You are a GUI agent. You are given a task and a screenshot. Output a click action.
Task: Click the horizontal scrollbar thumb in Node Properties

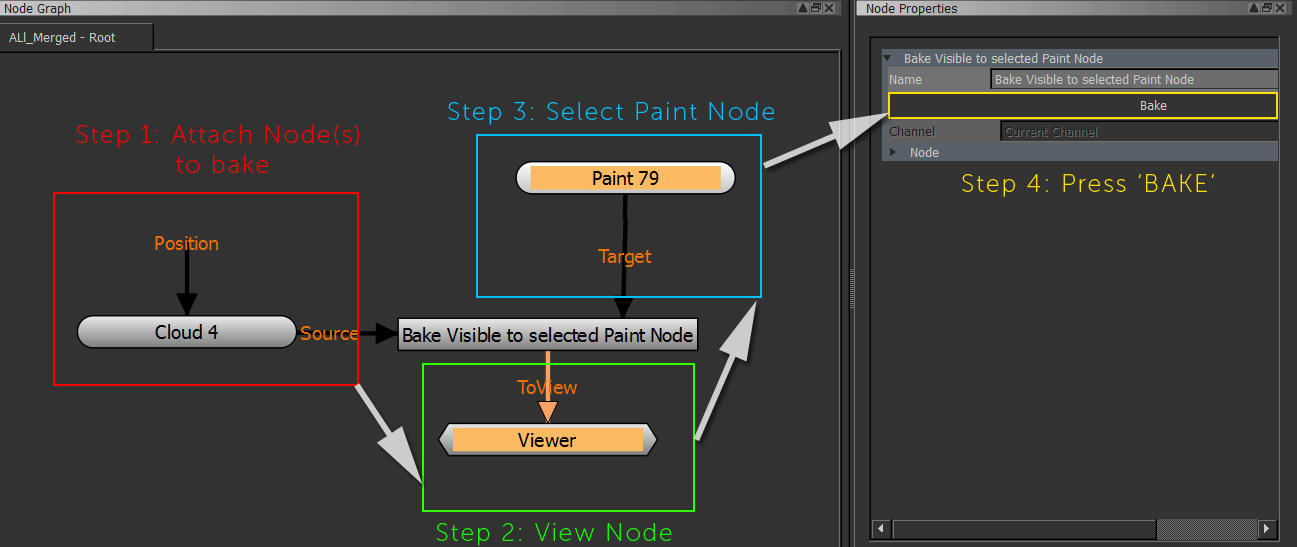(1024, 528)
